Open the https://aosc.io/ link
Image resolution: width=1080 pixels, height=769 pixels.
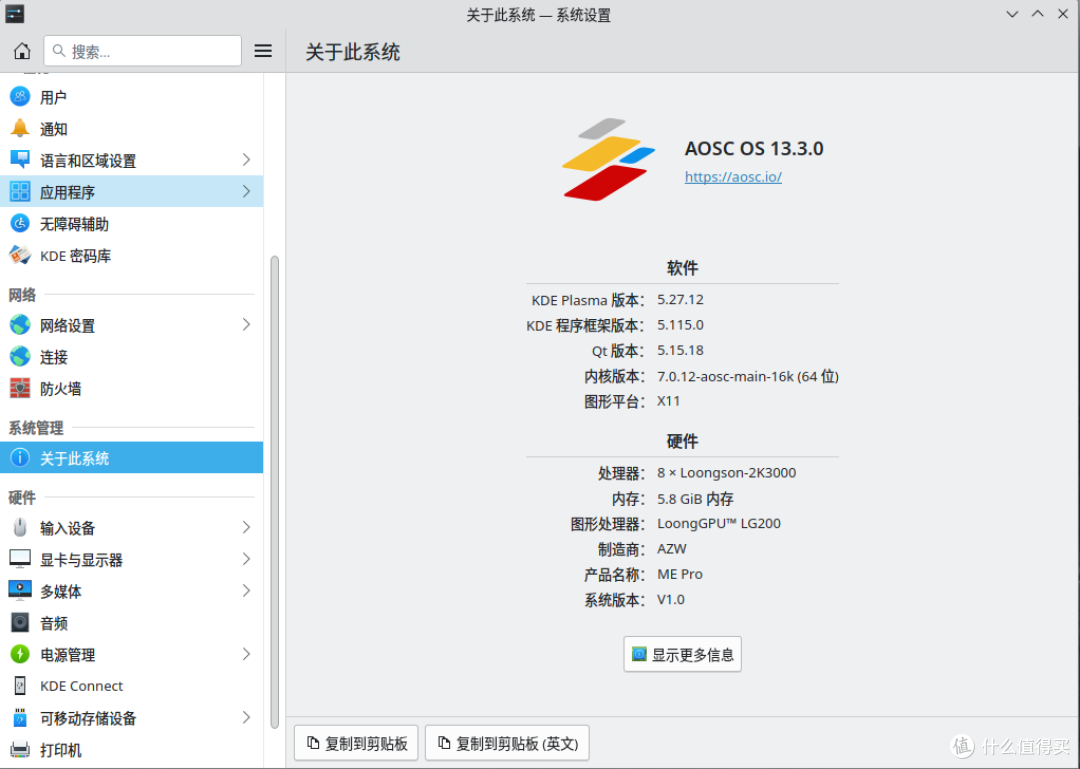pos(733,177)
